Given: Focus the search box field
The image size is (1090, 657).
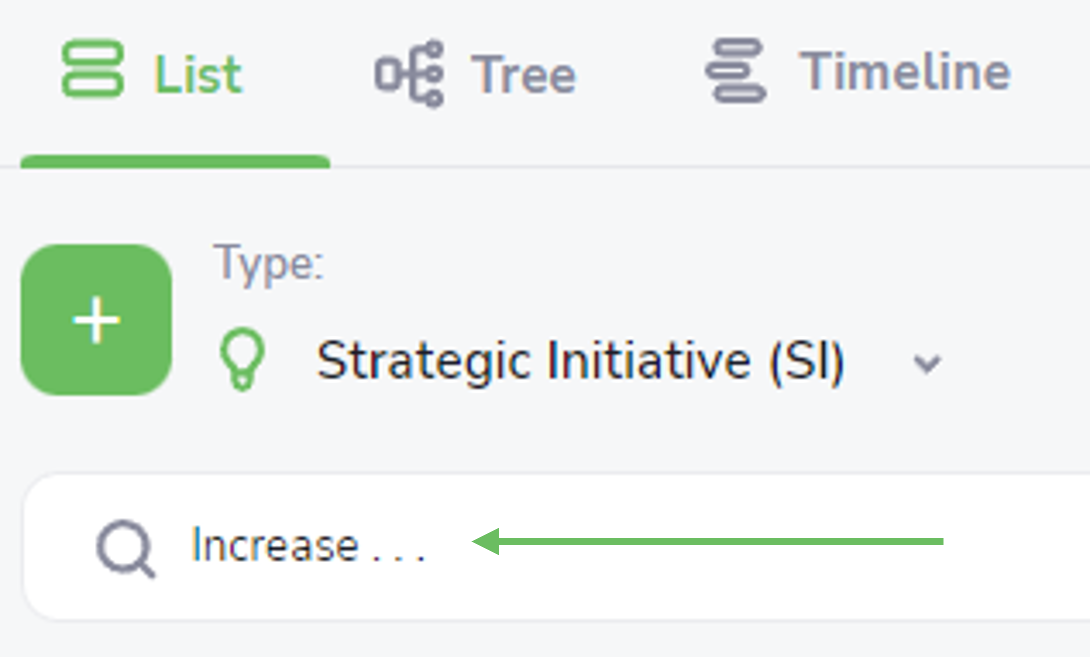Looking at the screenshot, I should point(556,546).
